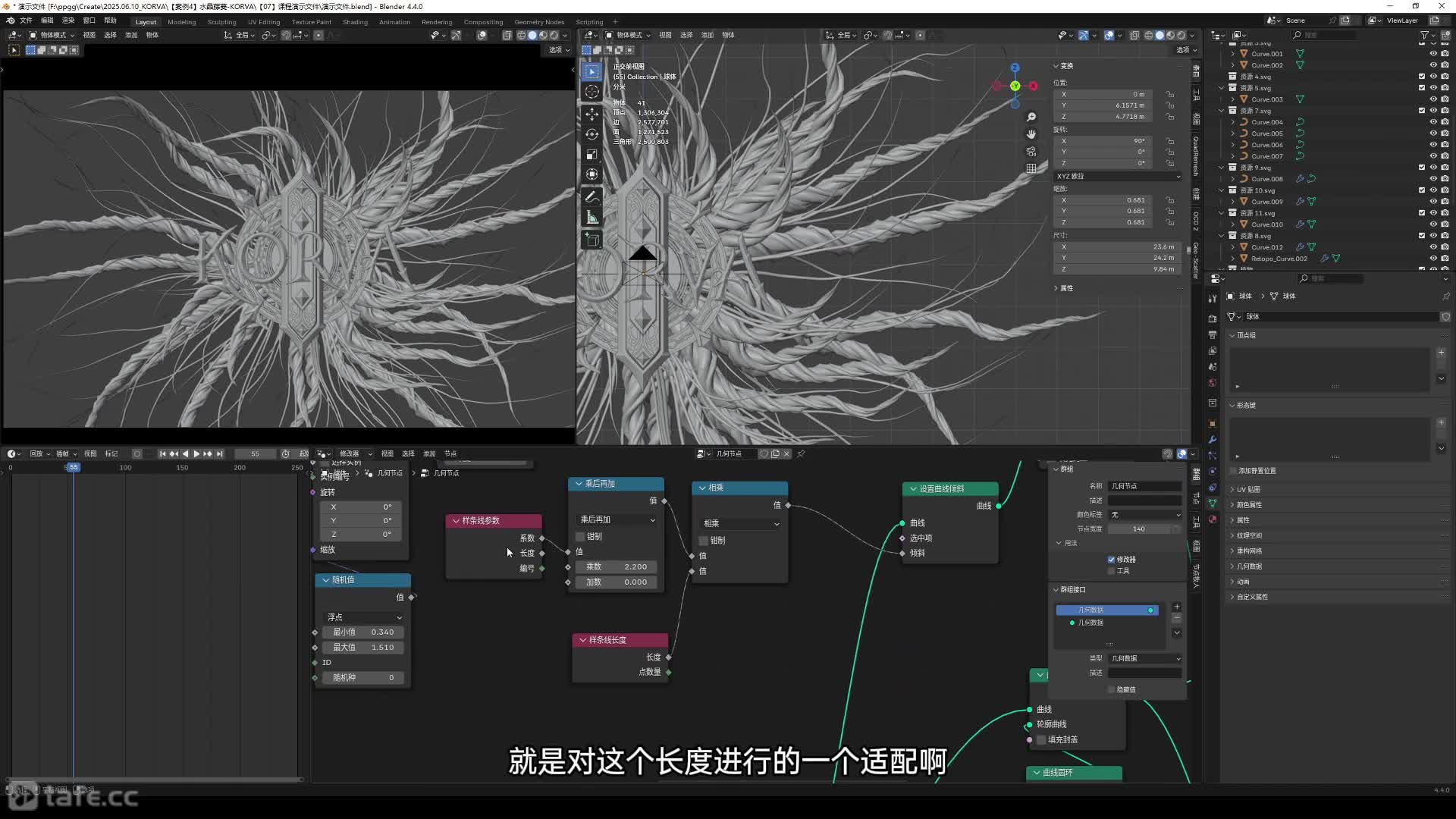This screenshot has width=1456, height=819.
Task: Click the zoom magnifier icon in right viewport
Action: 1031,118
